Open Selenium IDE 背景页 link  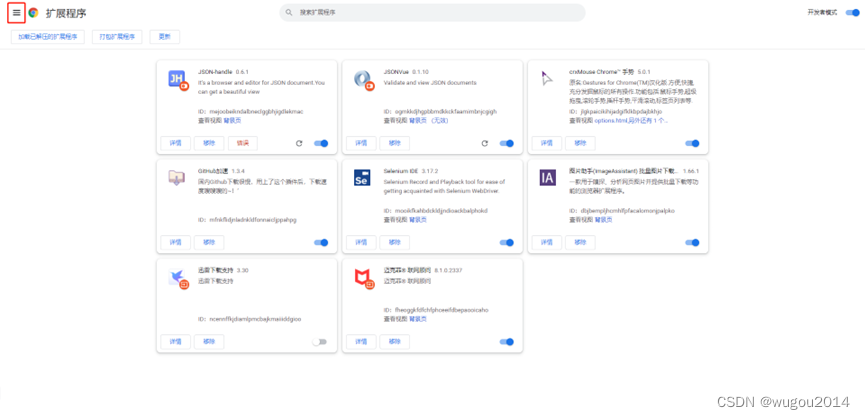click(418, 219)
